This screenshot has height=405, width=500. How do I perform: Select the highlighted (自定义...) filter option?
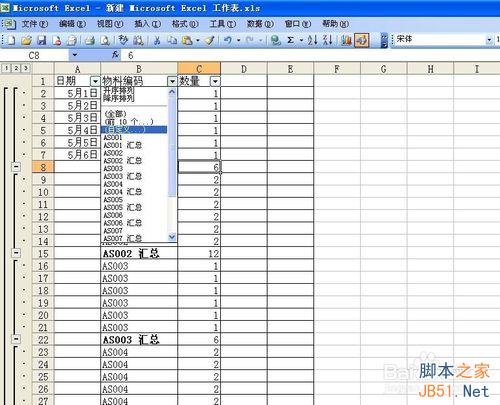coord(134,130)
